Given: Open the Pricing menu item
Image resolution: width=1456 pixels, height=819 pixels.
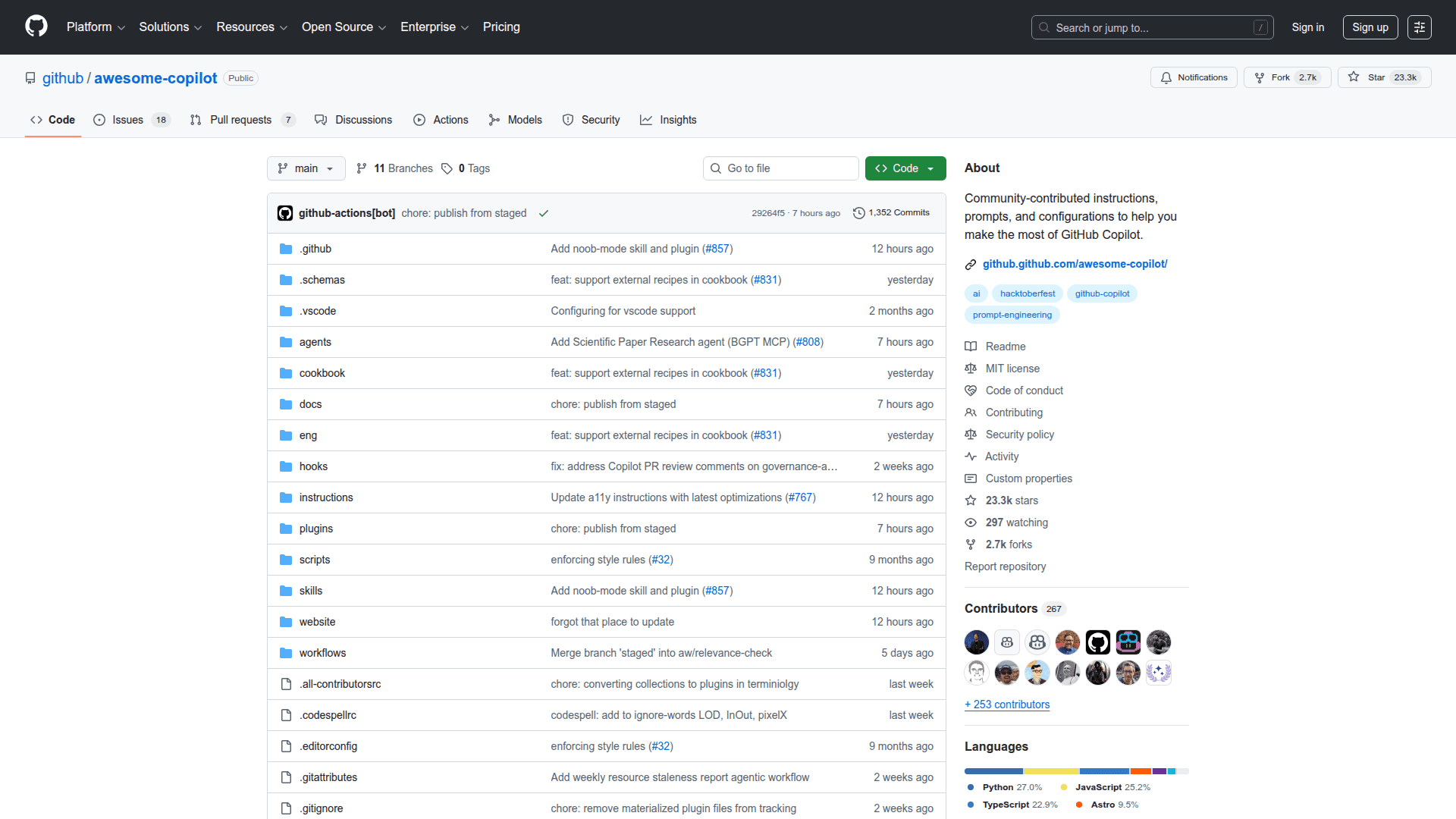Looking at the screenshot, I should coord(501,27).
